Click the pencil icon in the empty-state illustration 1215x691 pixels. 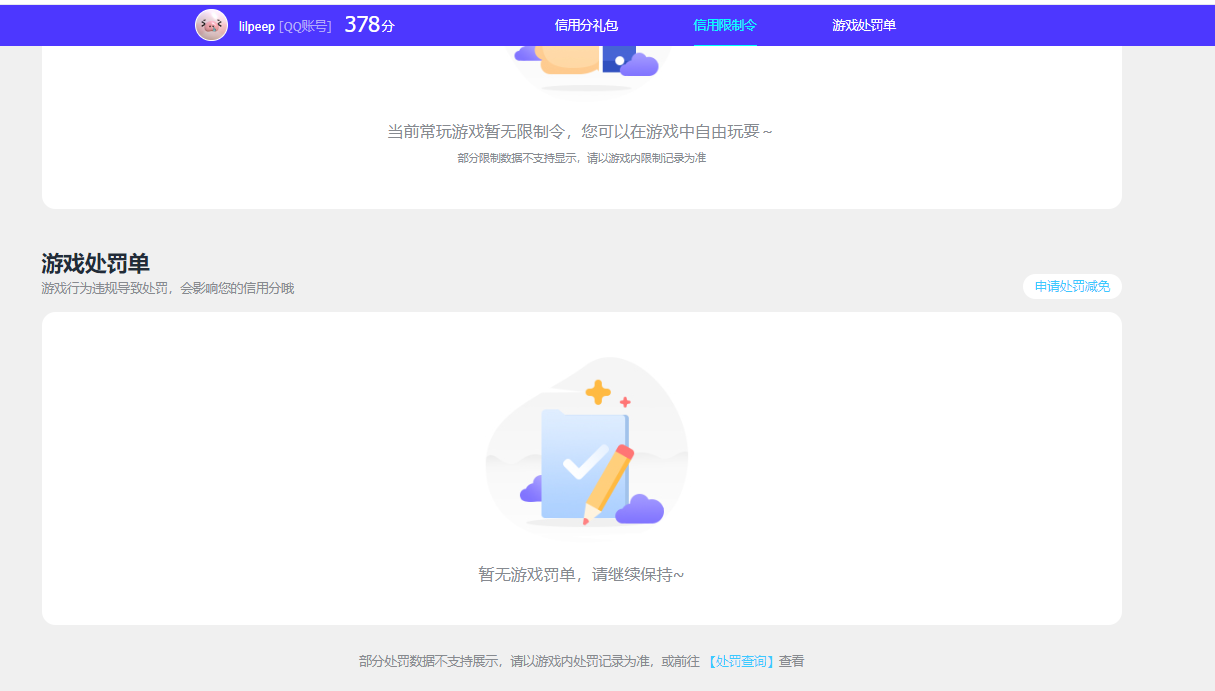[x=609, y=480]
